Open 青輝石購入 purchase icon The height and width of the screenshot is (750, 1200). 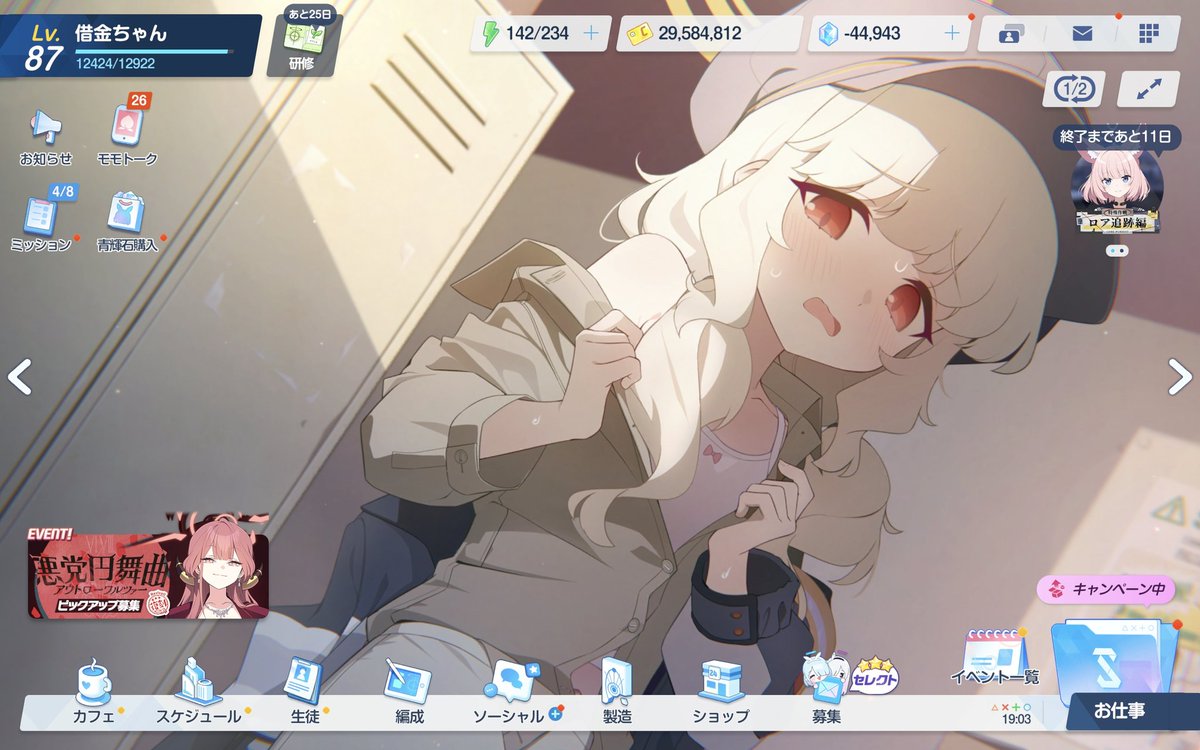[127, 222]
